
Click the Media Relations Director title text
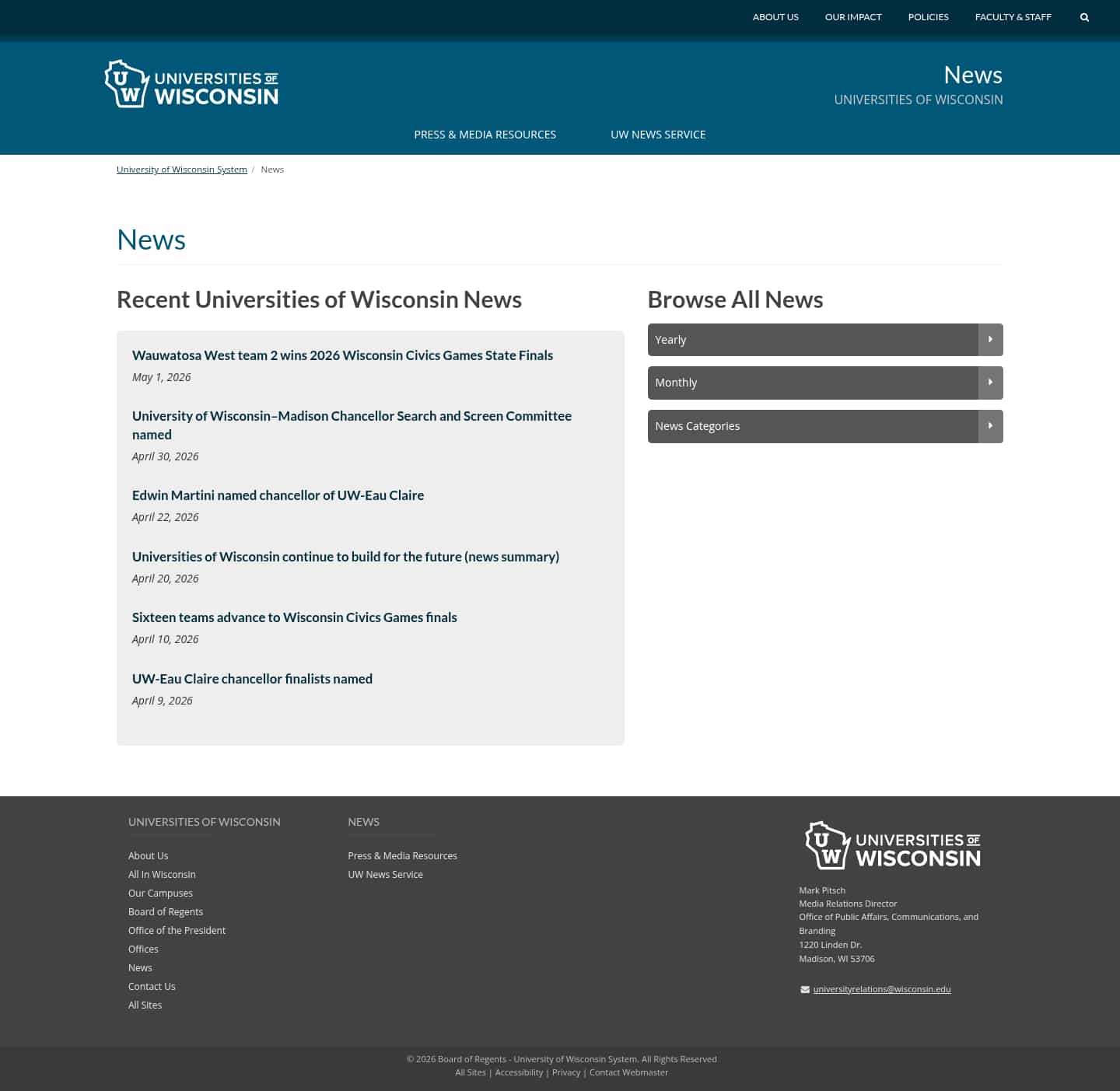[x=848, y=904]
